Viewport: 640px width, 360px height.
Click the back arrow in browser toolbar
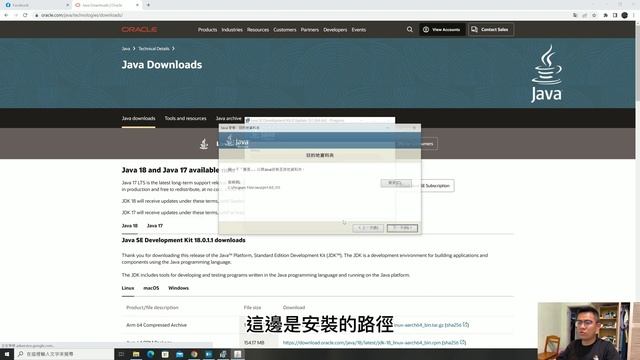(6, 15)
